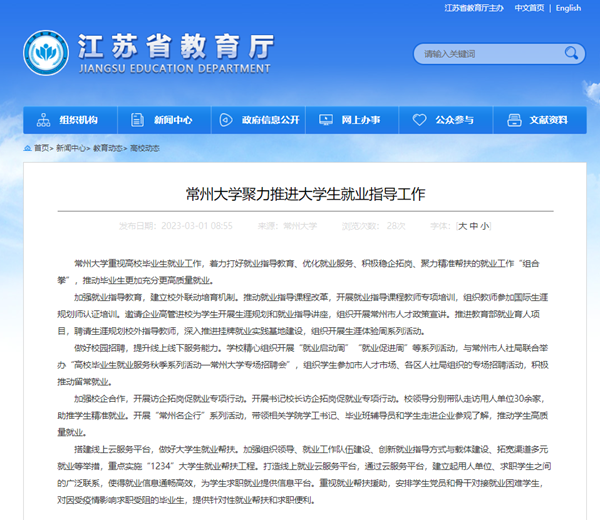Switch to the English version link
Viewport: 600px width, 520px height.
point(567,8)
